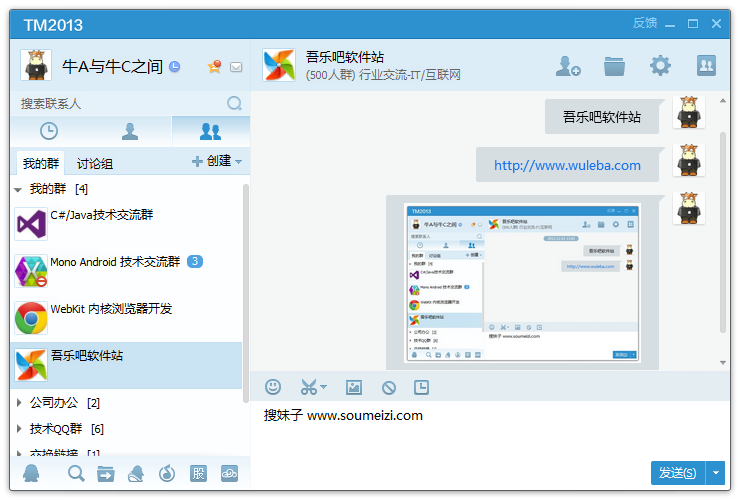Image resolution: width=740 pixels, height=500 pixels.
Task: Open the file transfer folder icon
Action: [x=106, y=474]
